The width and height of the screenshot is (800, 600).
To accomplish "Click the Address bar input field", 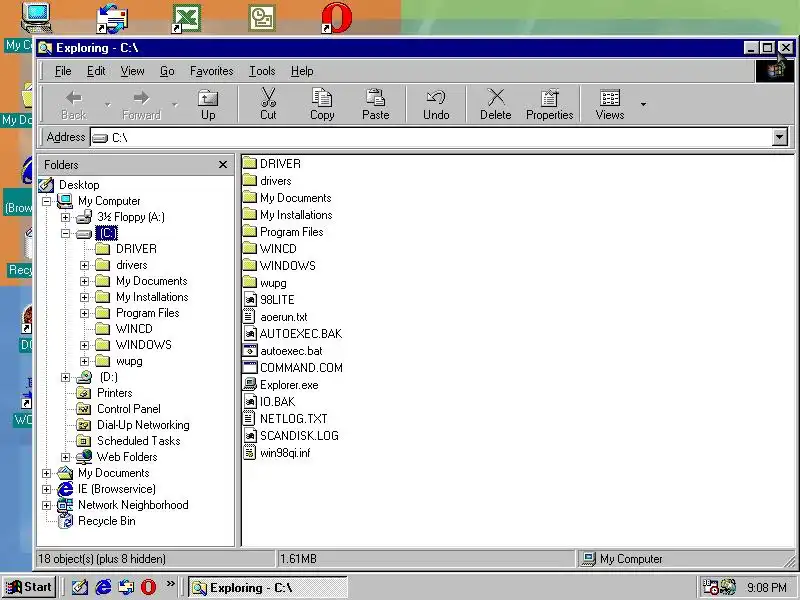I will point(432,137).
